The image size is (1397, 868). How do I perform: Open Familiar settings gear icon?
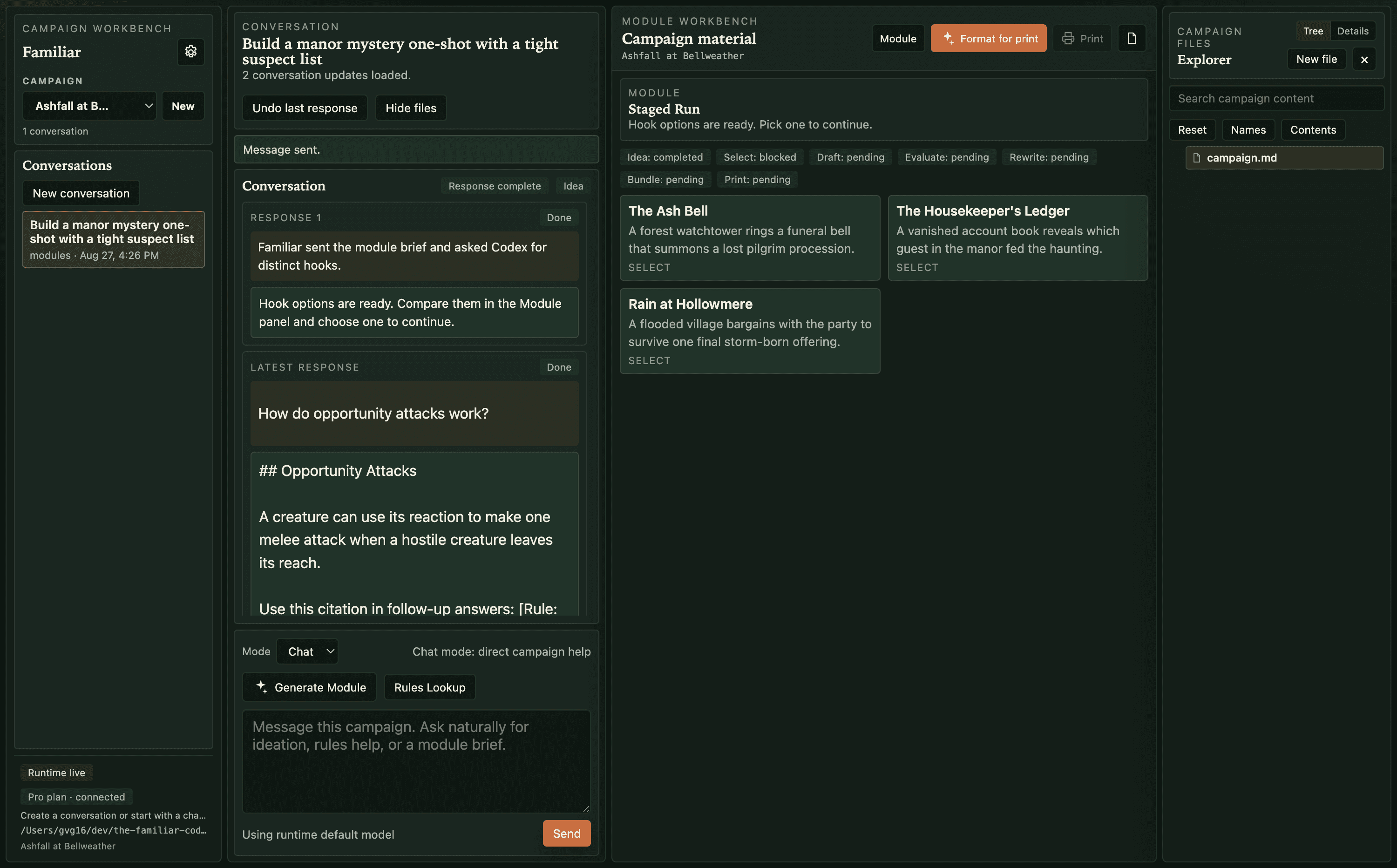click(190, 52)
